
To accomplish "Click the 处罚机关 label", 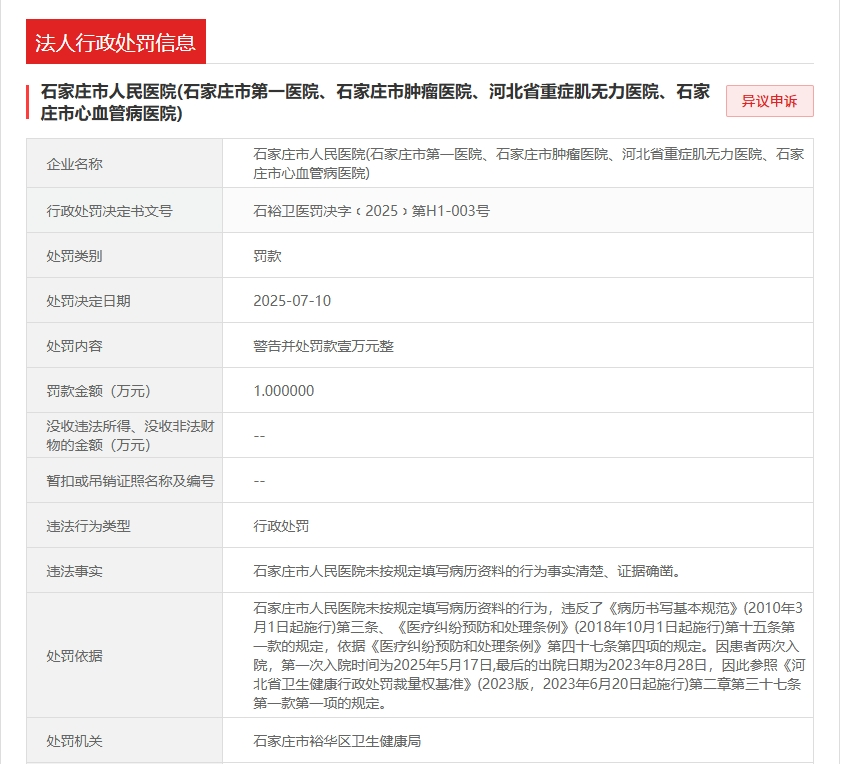I will click(75, 741).
